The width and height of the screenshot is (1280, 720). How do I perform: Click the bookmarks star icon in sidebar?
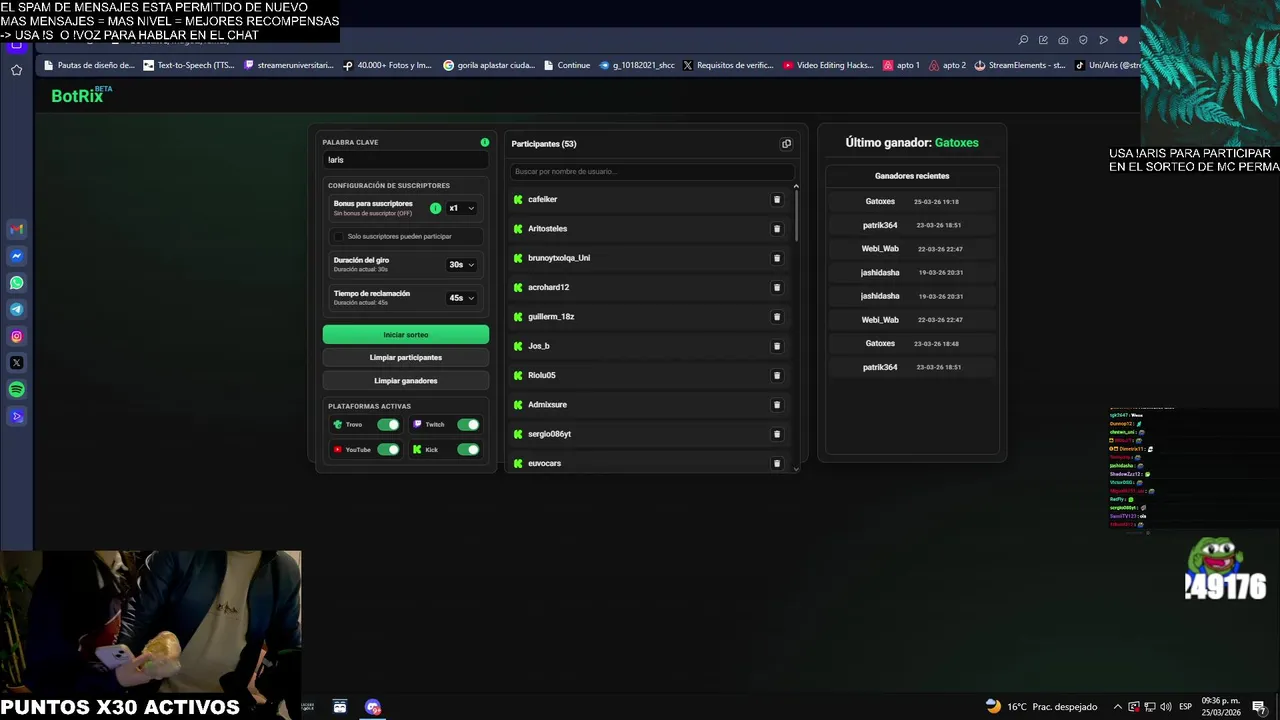coord(16,70)
